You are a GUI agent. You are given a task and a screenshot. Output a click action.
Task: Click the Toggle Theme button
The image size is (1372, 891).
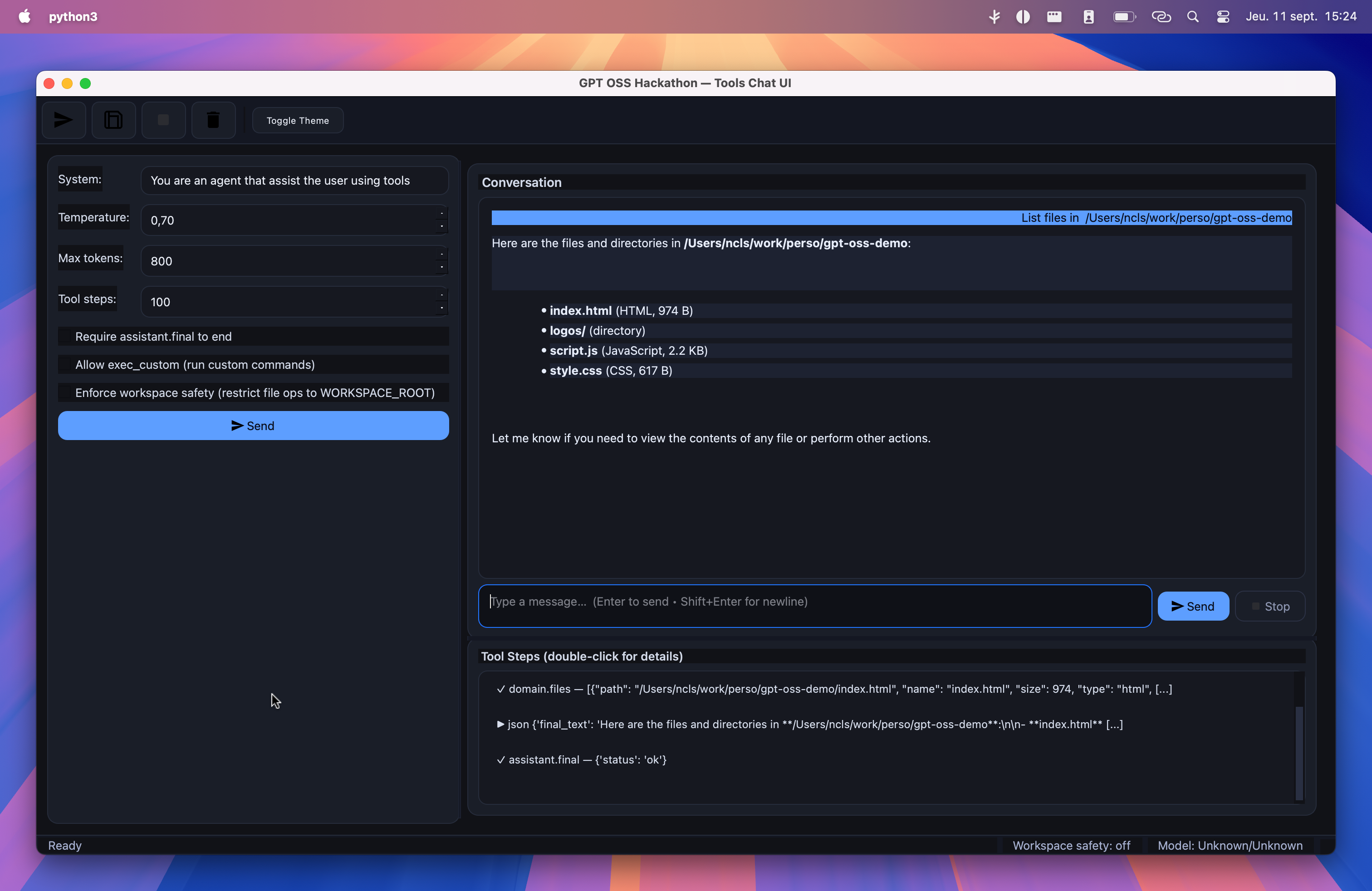coord(298,120)
